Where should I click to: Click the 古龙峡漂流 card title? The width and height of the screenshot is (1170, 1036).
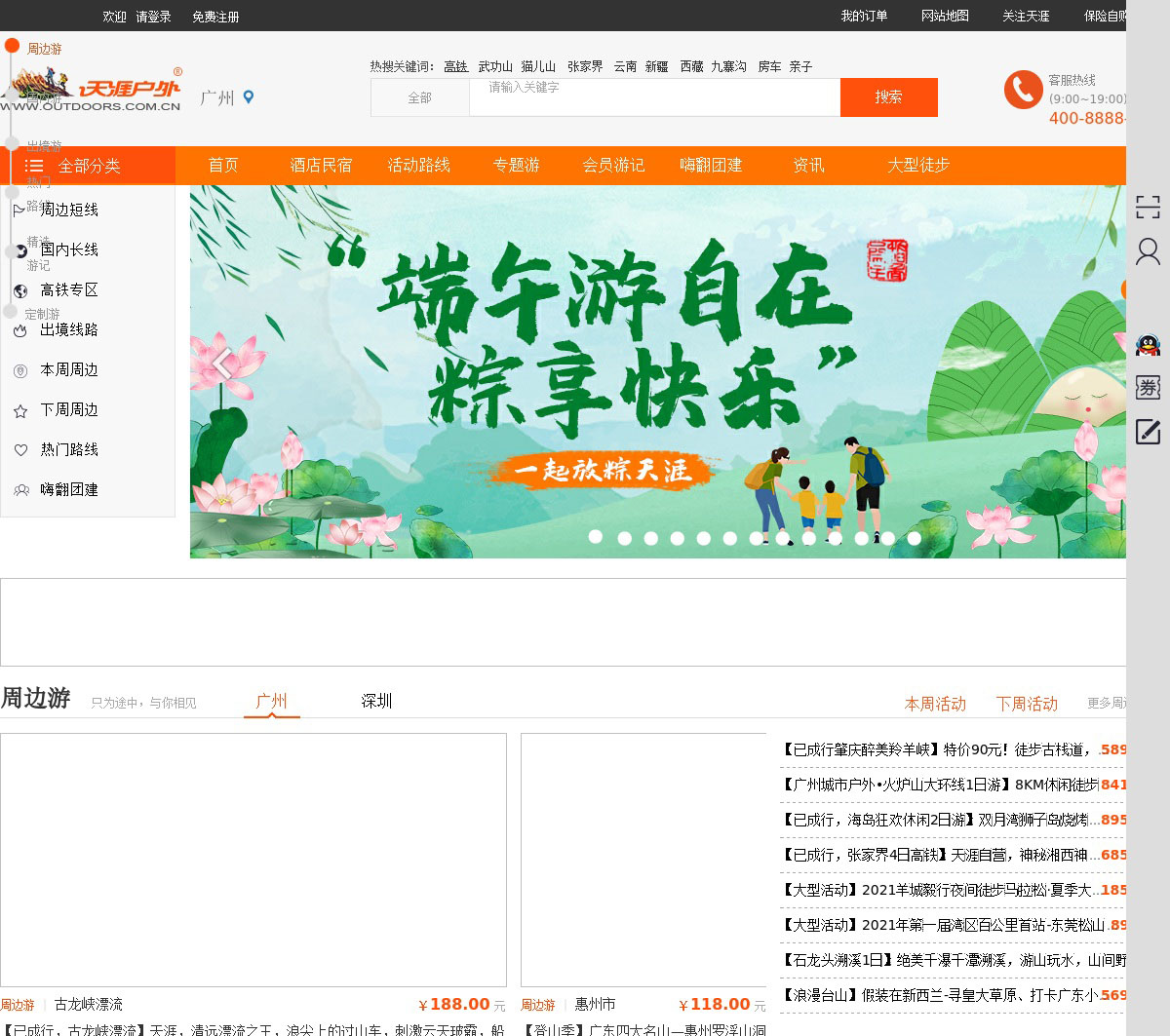point(89,1005)
